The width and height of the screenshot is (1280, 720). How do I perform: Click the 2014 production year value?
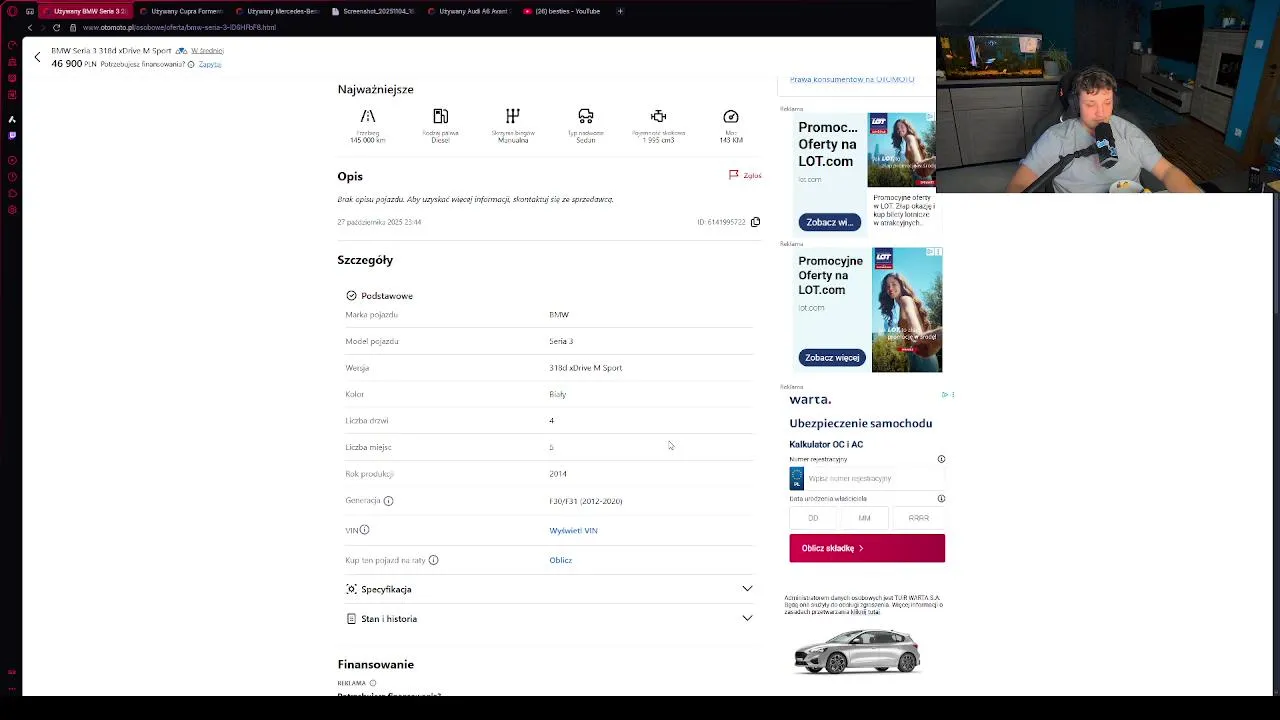tap(558, 474)
